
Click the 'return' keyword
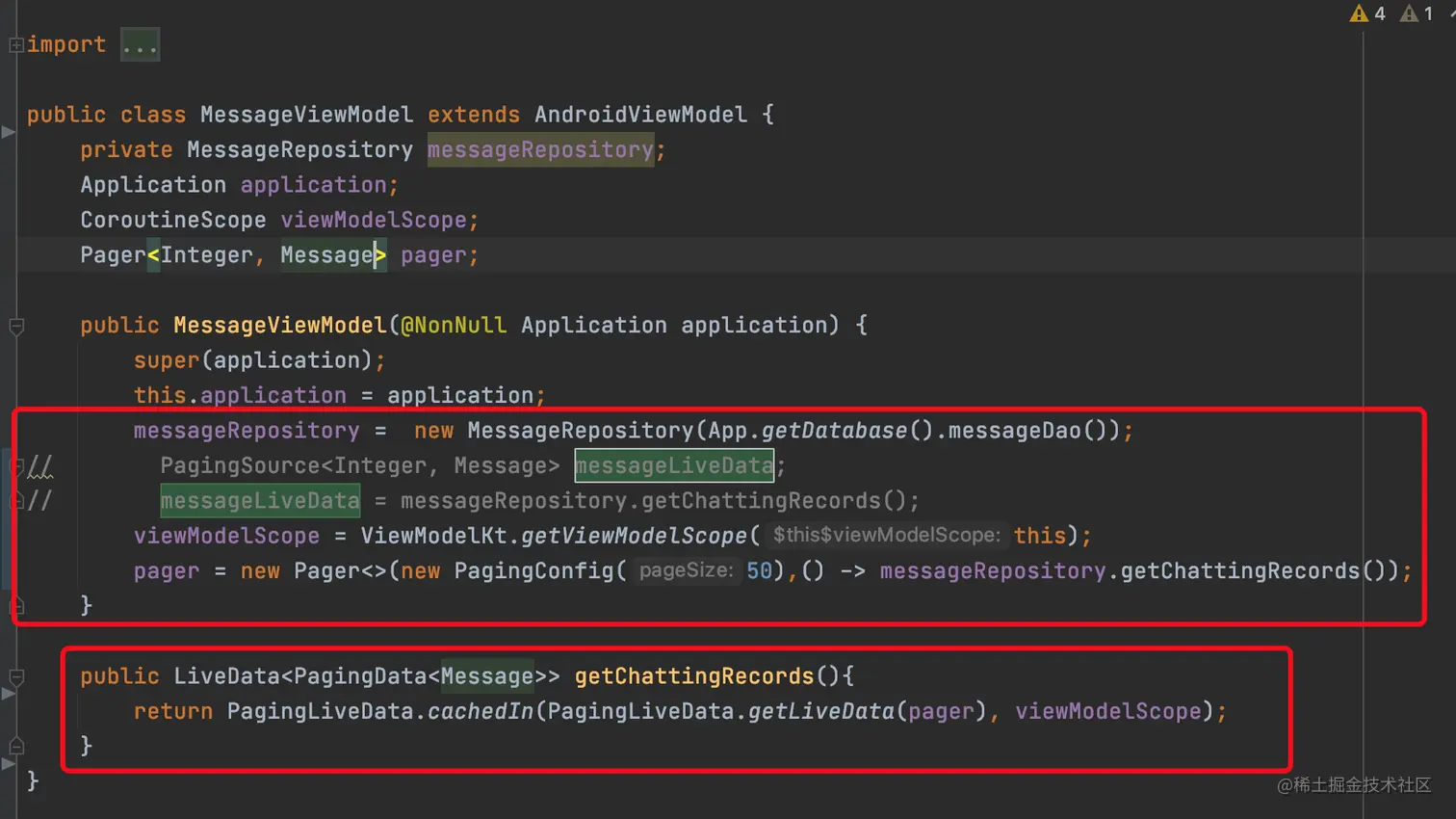tap(173, 711)
